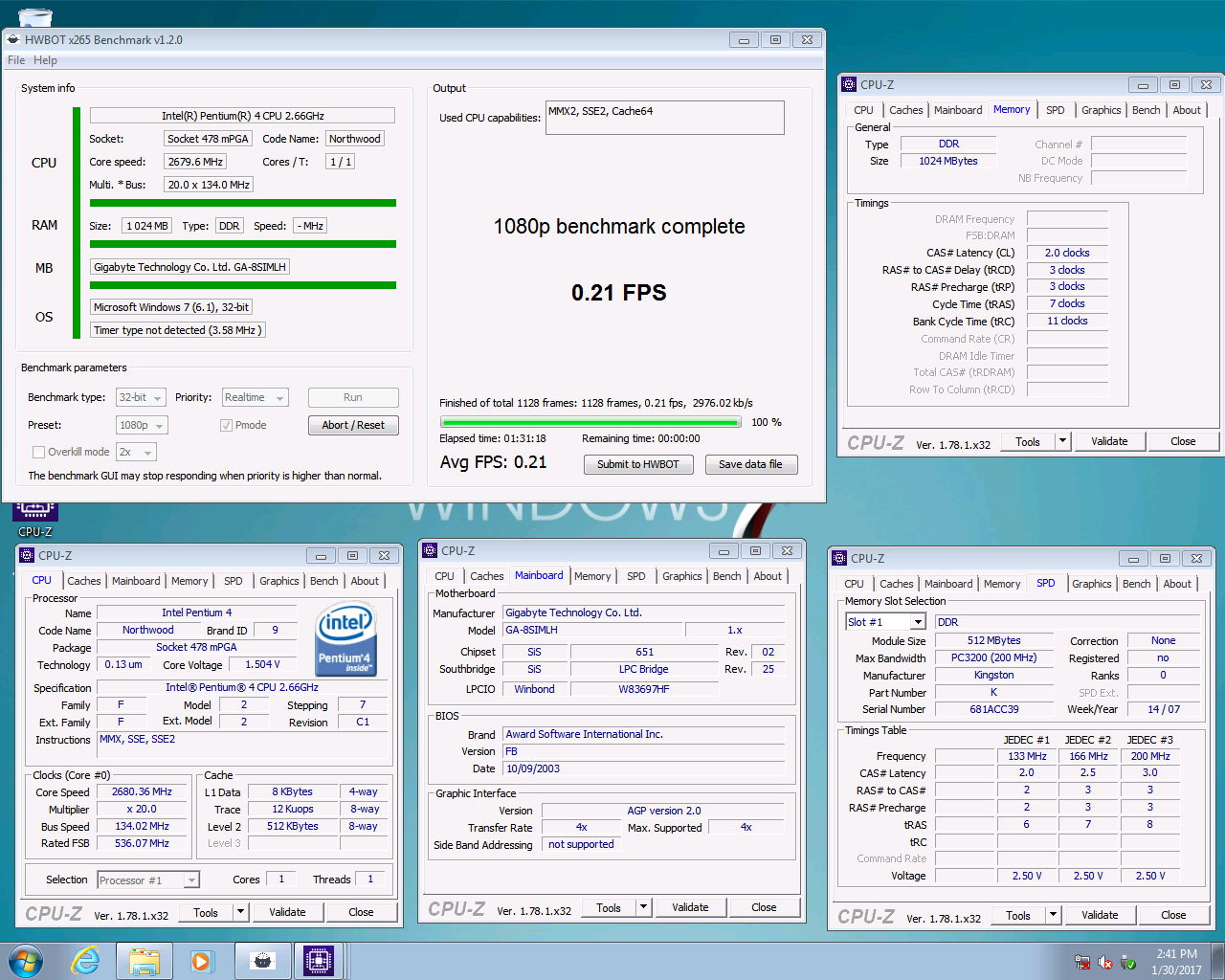Expand Tools arrow in CPU-Z CPU window
Screen dimensions: 1225x980
click(x=240, y=912)
